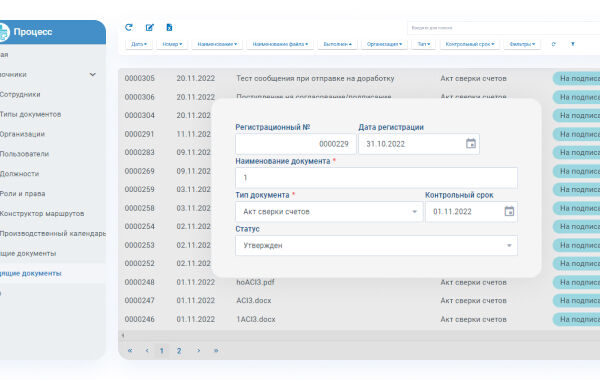Click the Процесс logo icon
This screenshot has height=380, width=600.
point(4,32)
